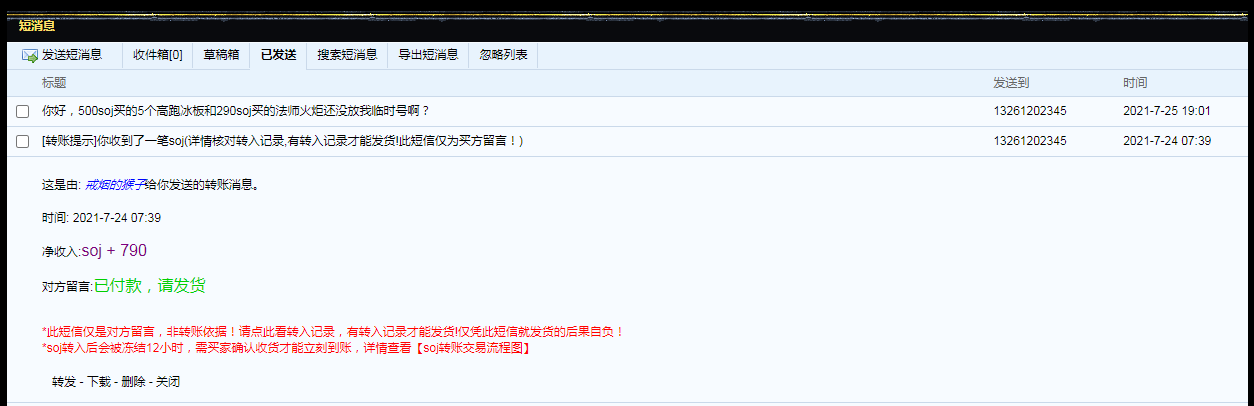The height and width of the screenshot is (406, 1254).
Task: Click 下载 to download the message
Action: (x=98, y=382)
